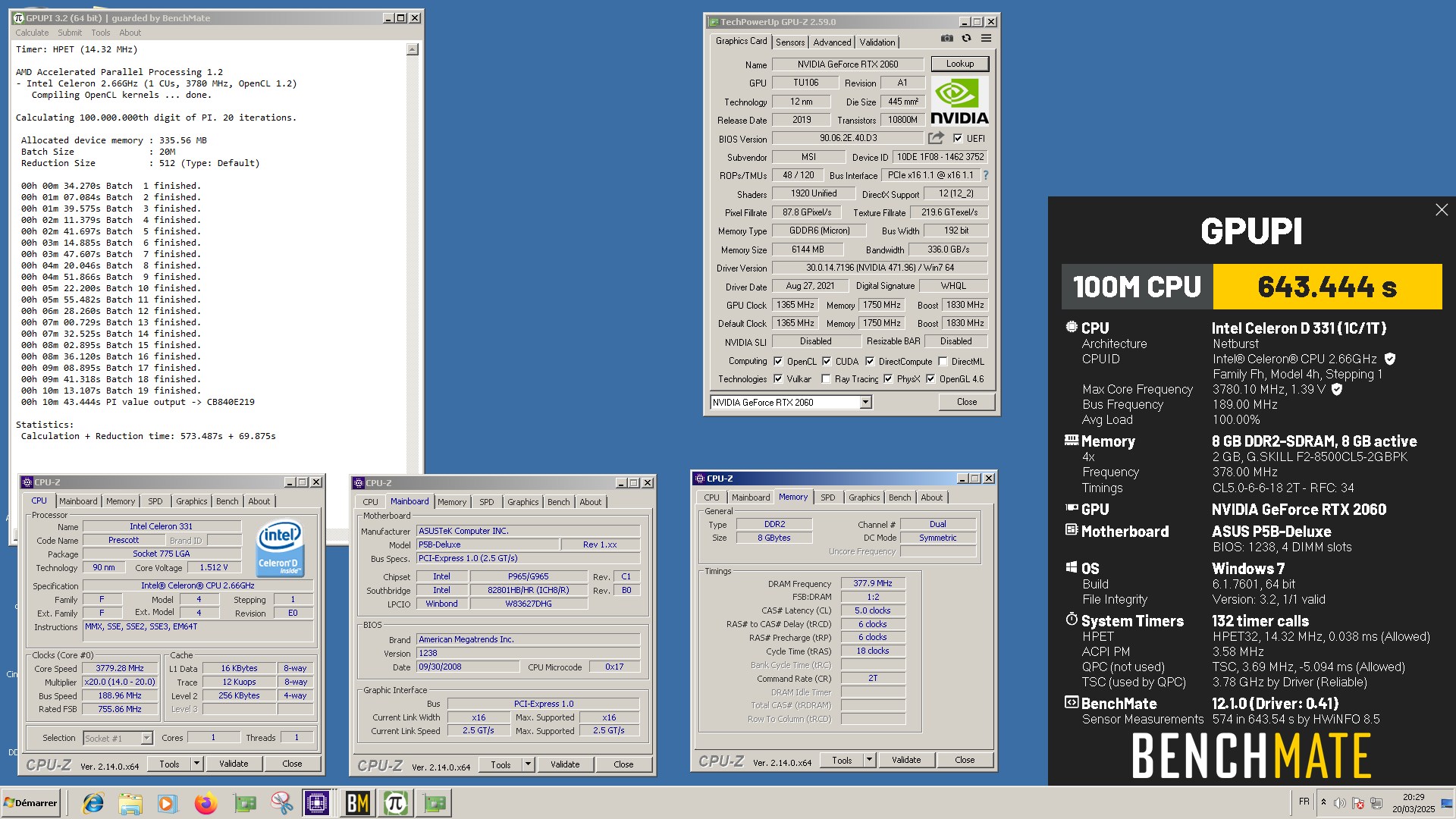Toggle the PhysX checkbox
1456x819 pixels.
888,379
